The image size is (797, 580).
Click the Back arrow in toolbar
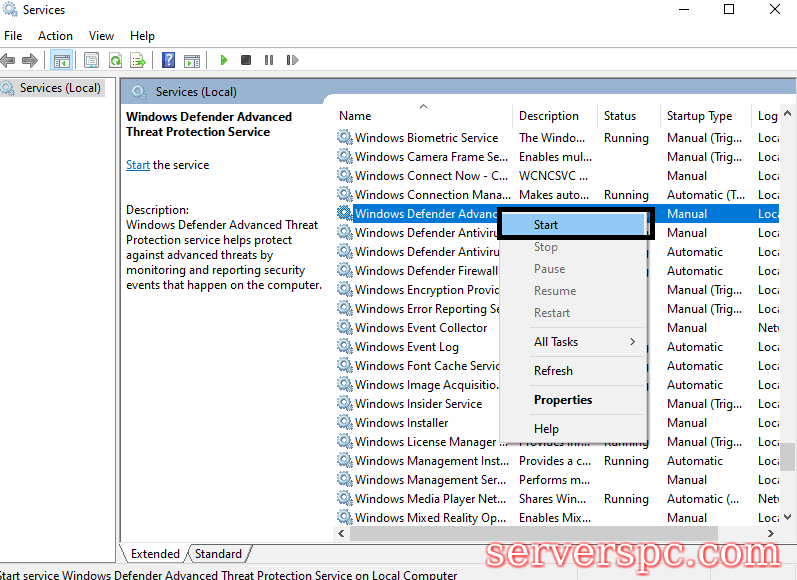tap(9, 60)
